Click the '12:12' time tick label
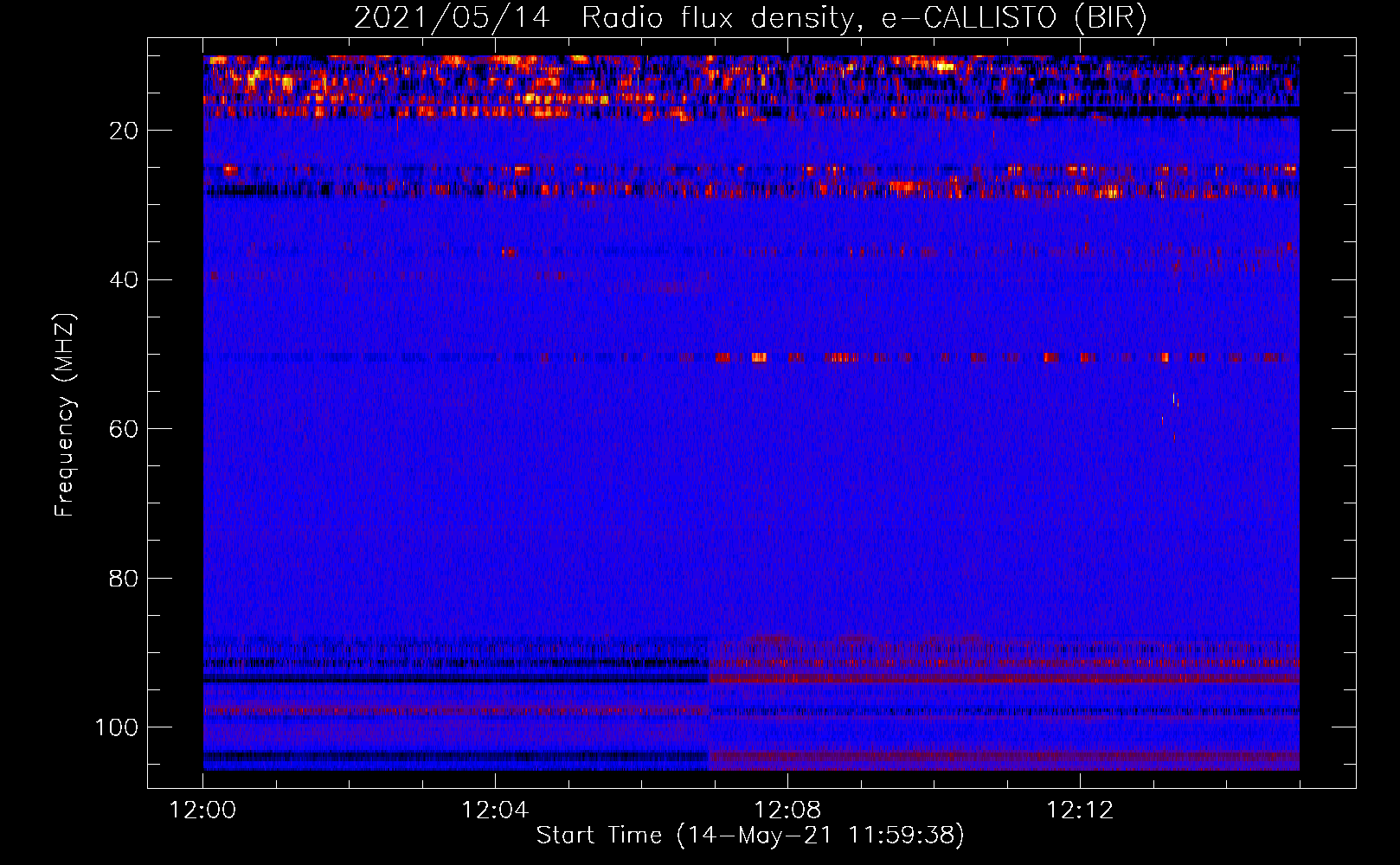 click(1079, 811)
